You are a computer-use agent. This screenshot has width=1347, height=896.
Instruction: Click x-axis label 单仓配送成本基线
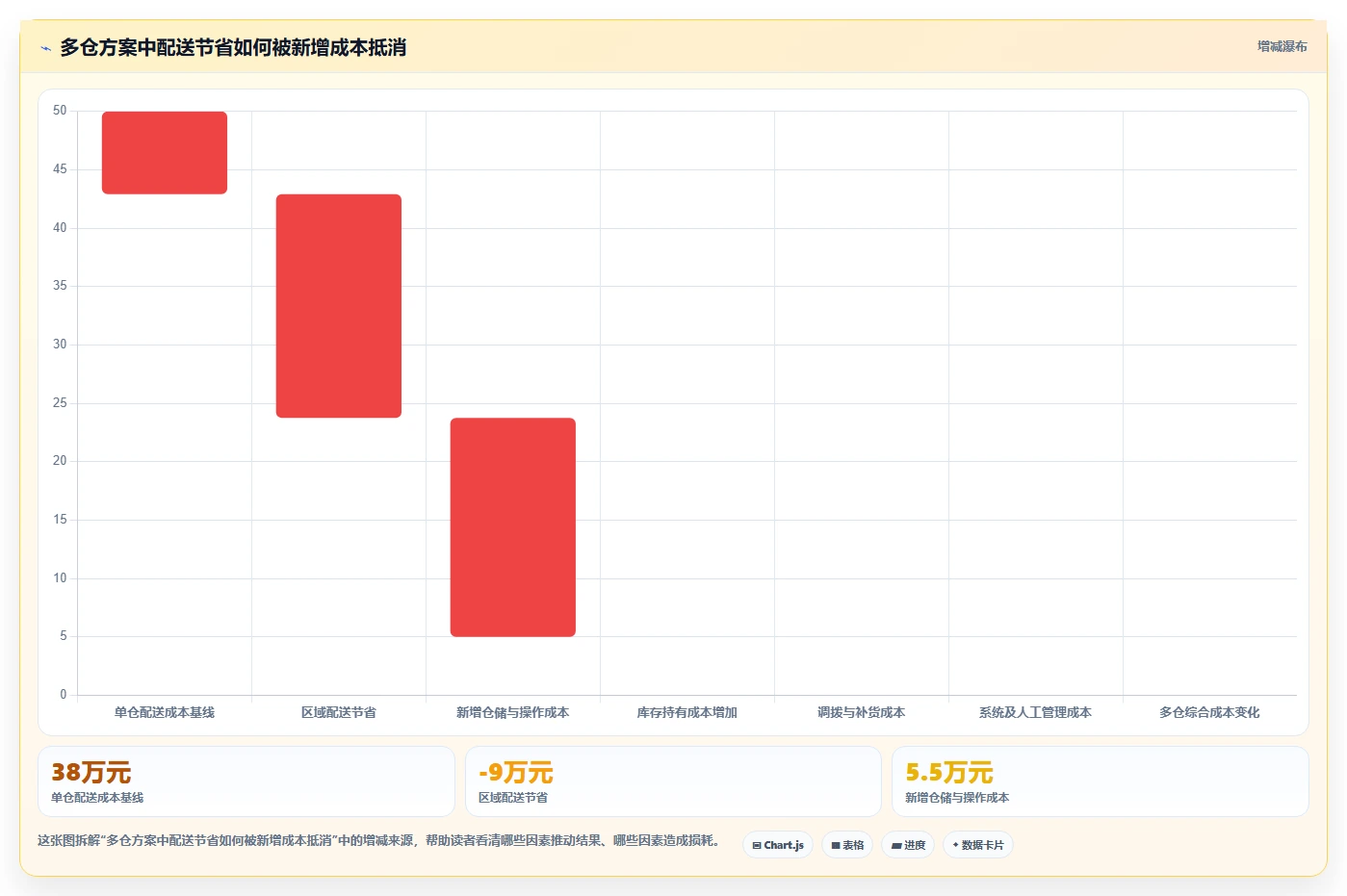tap(165, 712)
